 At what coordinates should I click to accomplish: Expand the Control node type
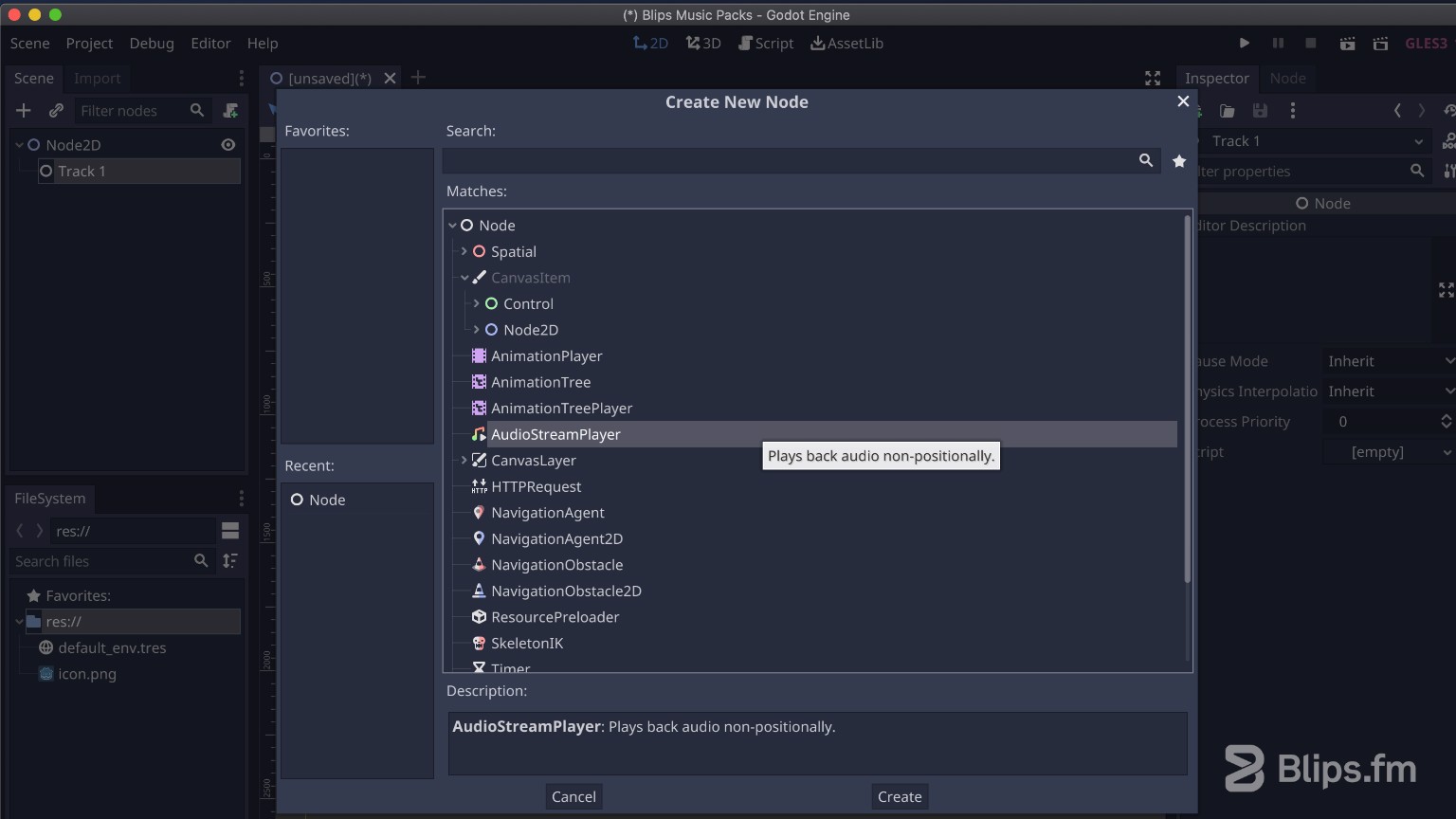tap(477, 304)
